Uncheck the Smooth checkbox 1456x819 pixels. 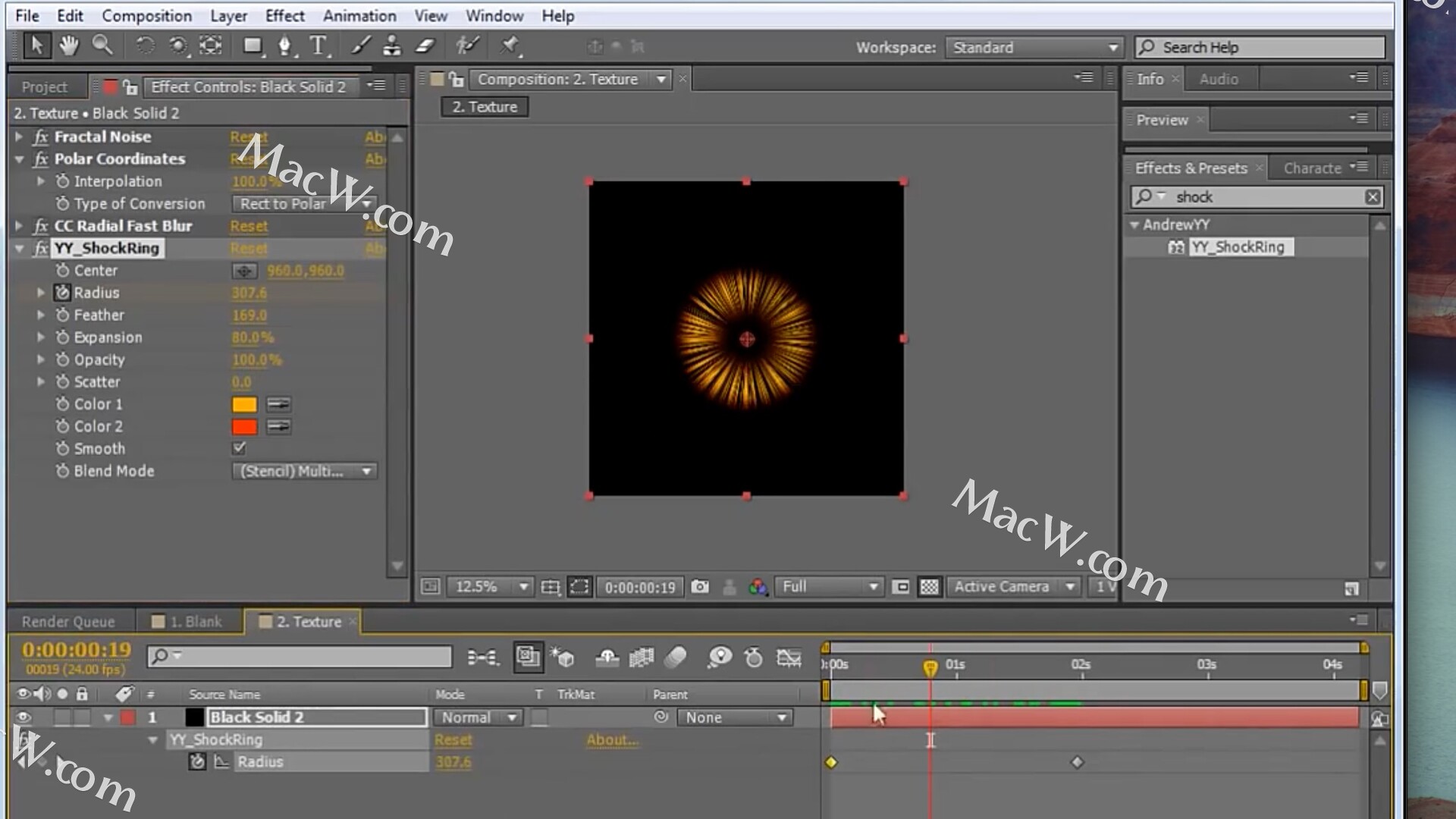(239, 448)
